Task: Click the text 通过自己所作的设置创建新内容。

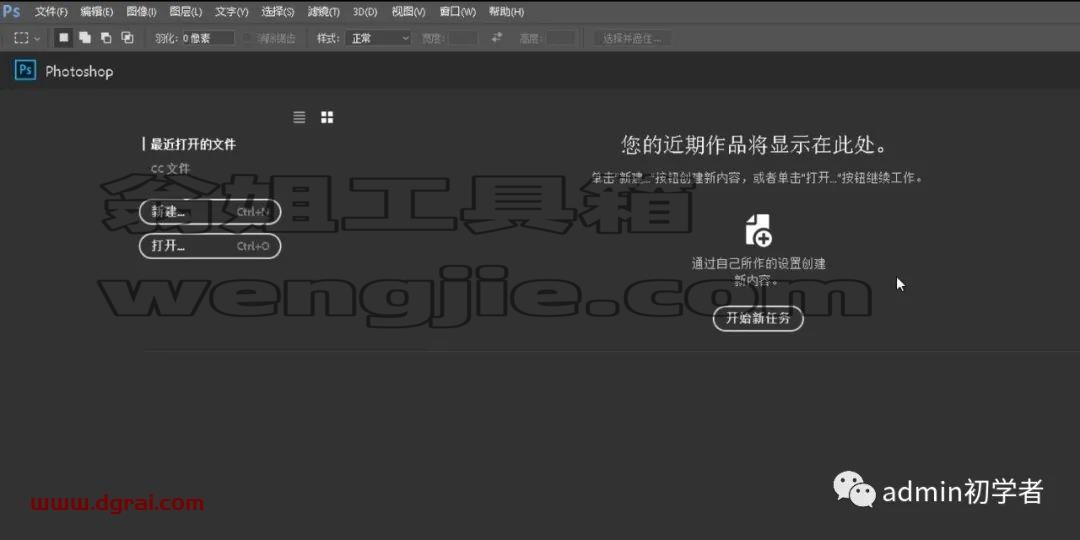Action: coord(758,271)
